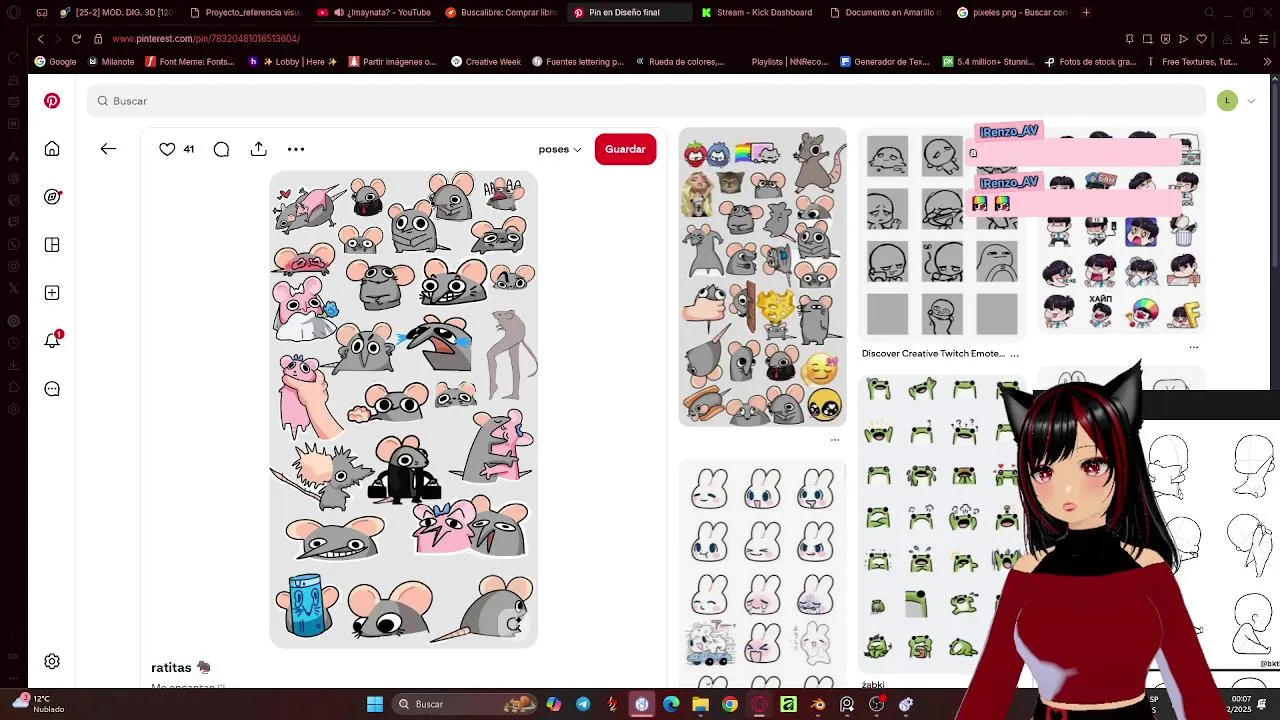The image size is (1280, 720).
Task: Click the browser forward navigation arrow
Action: pyautogui.click(x=58, y=39)
